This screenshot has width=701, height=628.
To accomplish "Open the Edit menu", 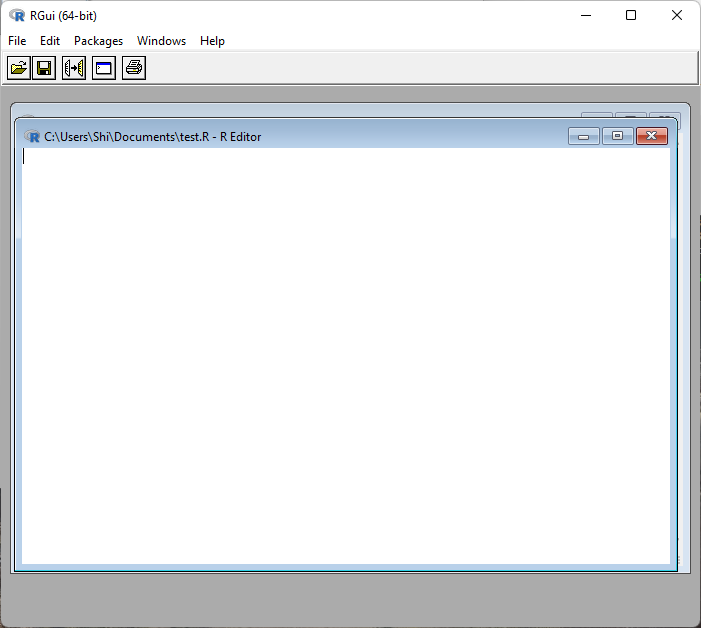I will point(50,41).
